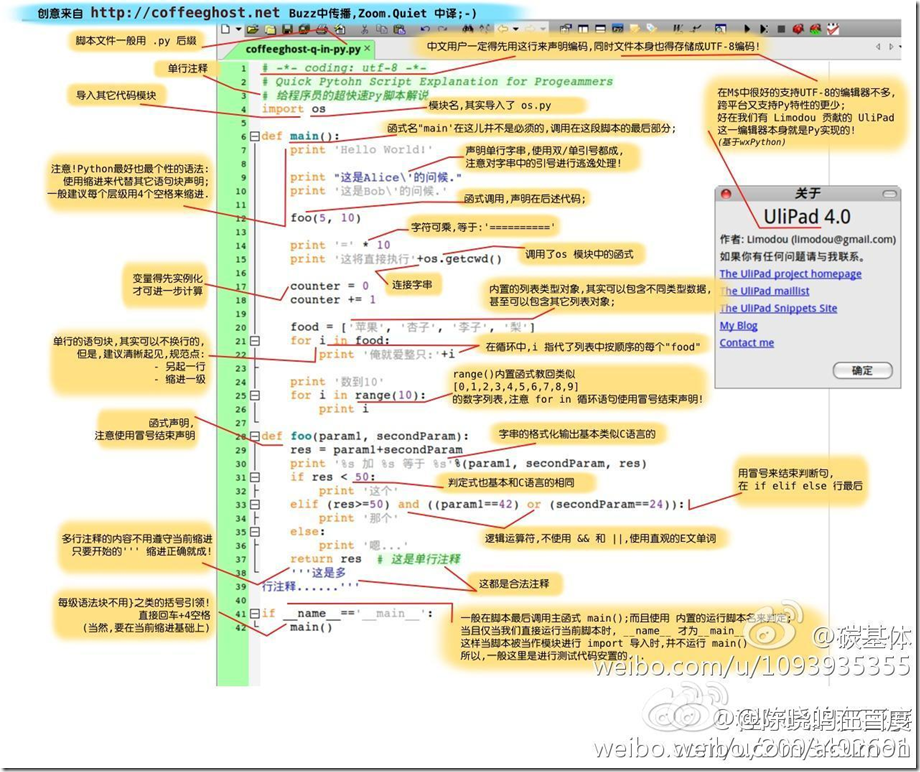Click the 确定 button in About dialog
The image size is (920, 772).
pyautogui.click(x=862, y=370)
